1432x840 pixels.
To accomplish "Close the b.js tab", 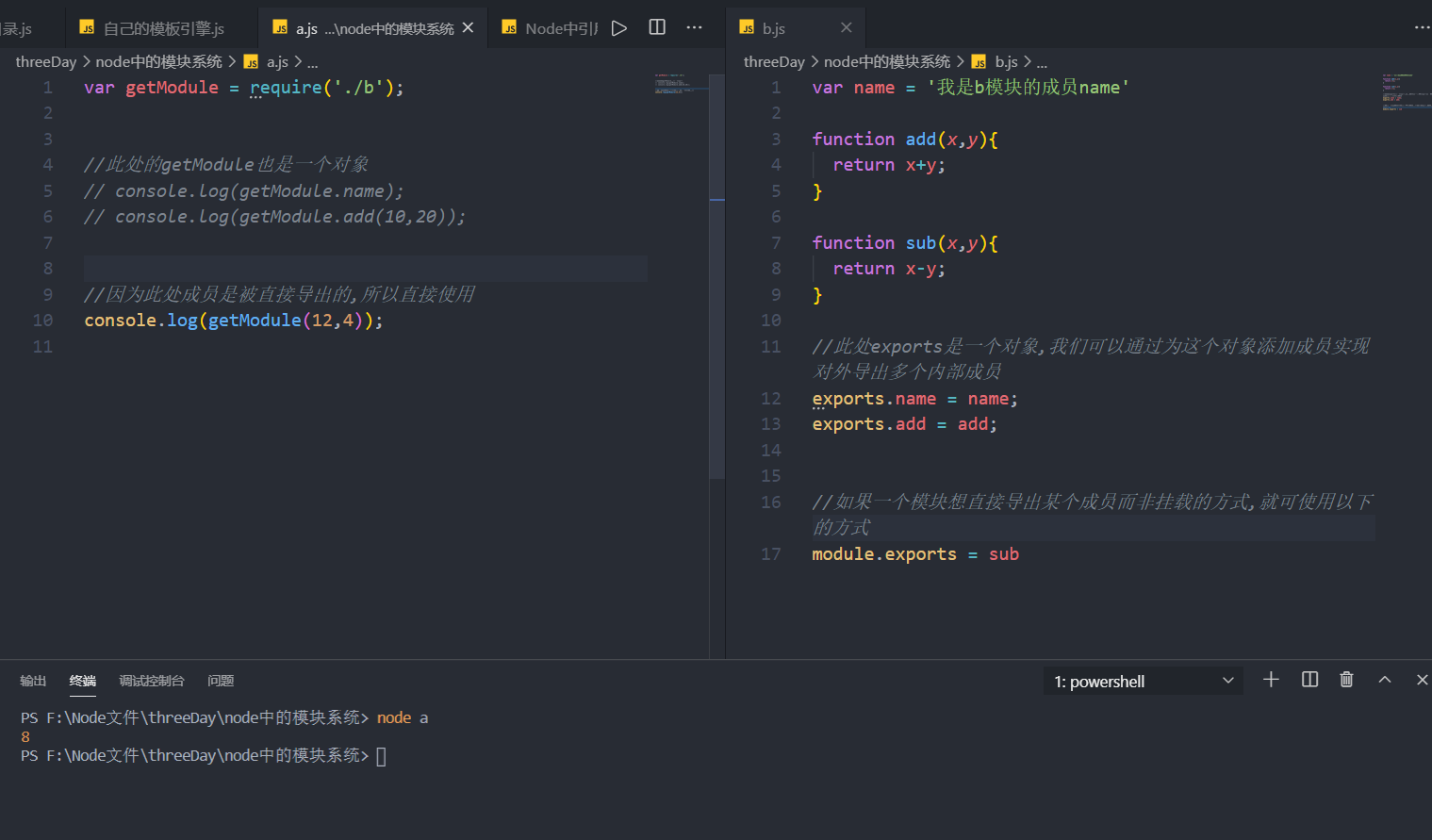I will 846,27.
